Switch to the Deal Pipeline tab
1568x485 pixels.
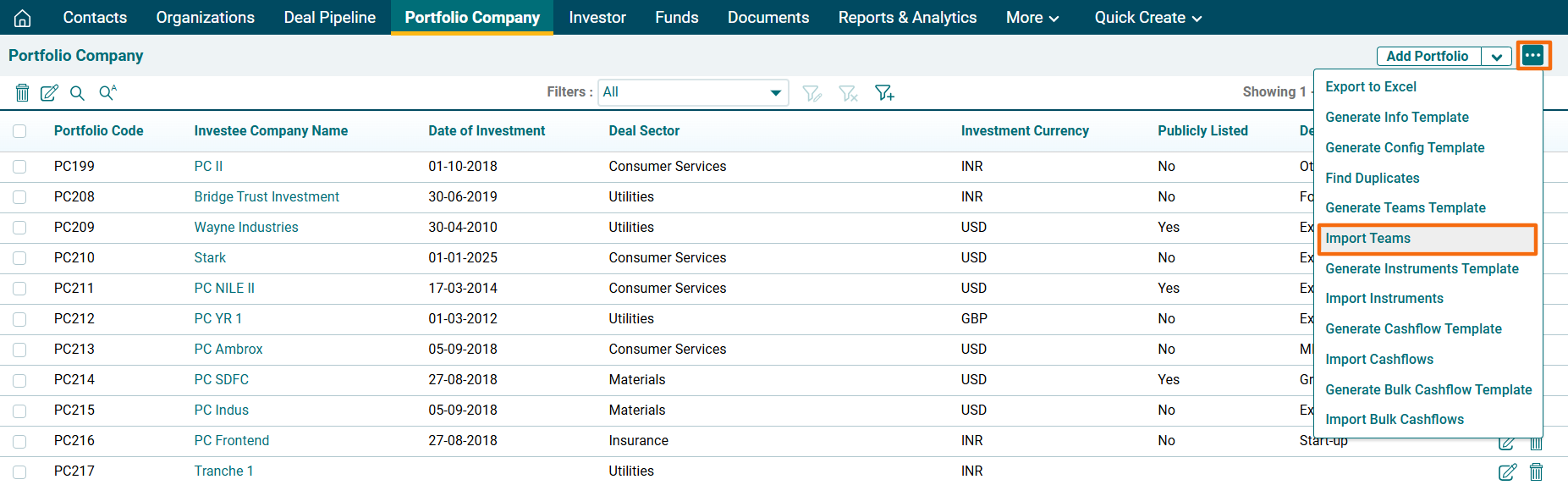329,18
